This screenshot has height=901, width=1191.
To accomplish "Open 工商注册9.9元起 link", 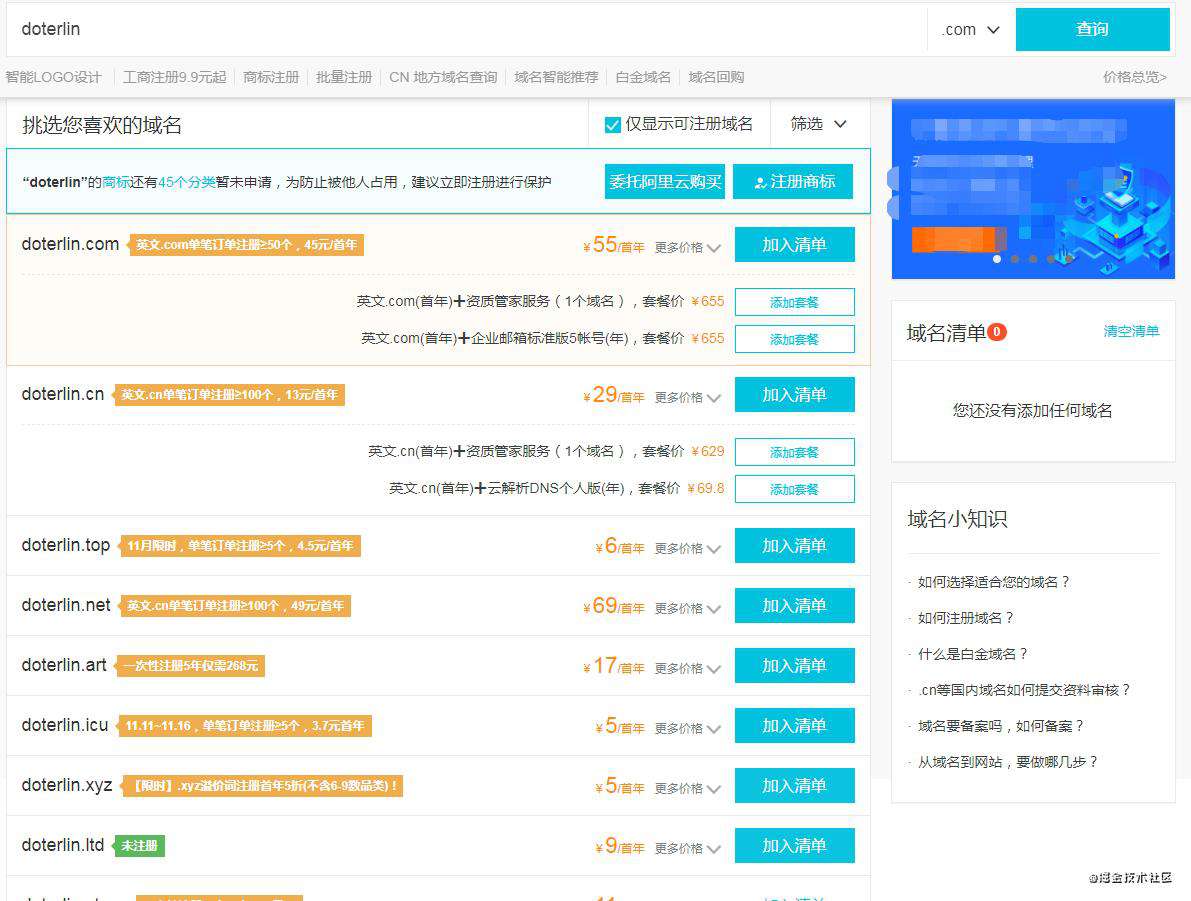I will (175, 77).
